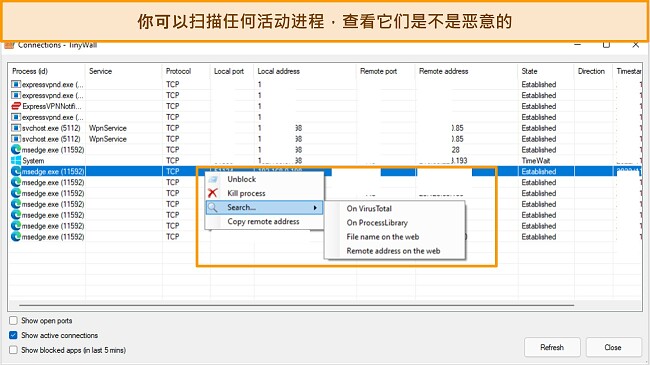This screenshot has height=365, width=650.
Task: Sort by the Protocol column header
Action: tap(186, 71)
